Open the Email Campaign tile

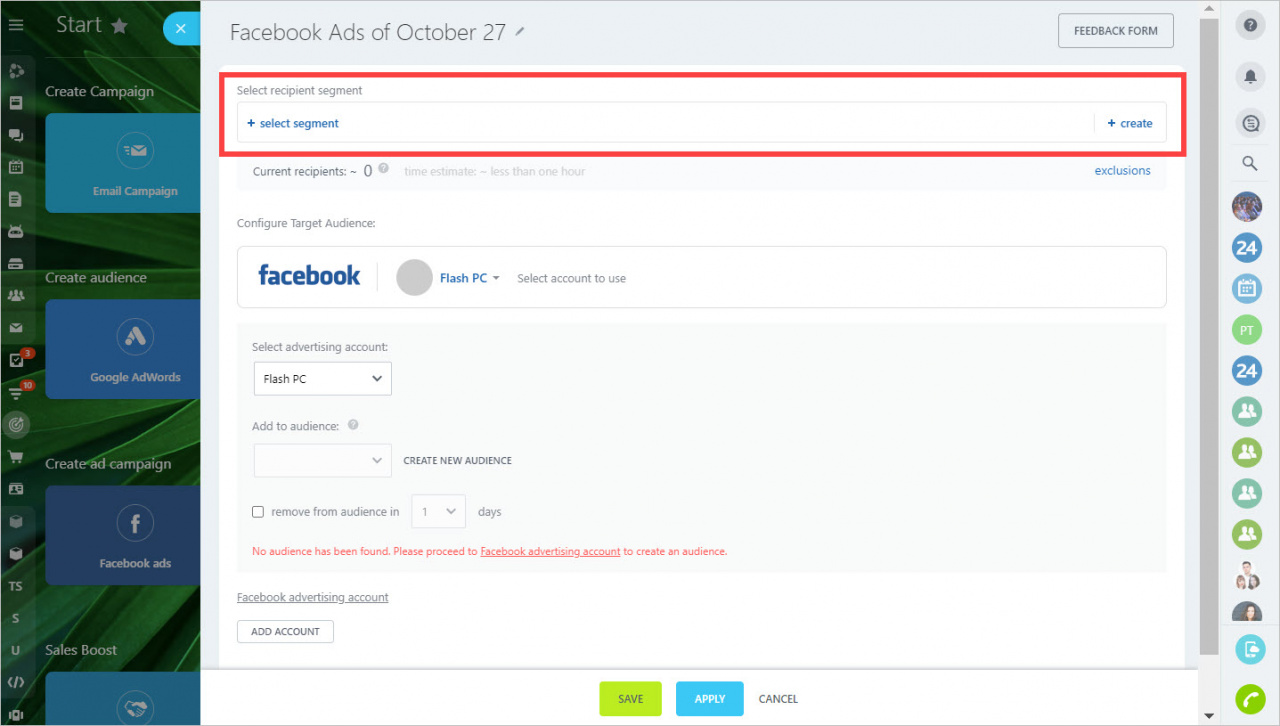pos(123,162)
